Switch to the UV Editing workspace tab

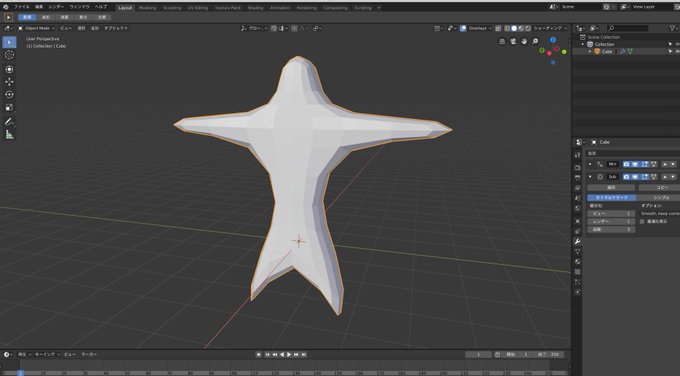click(198, 8)
